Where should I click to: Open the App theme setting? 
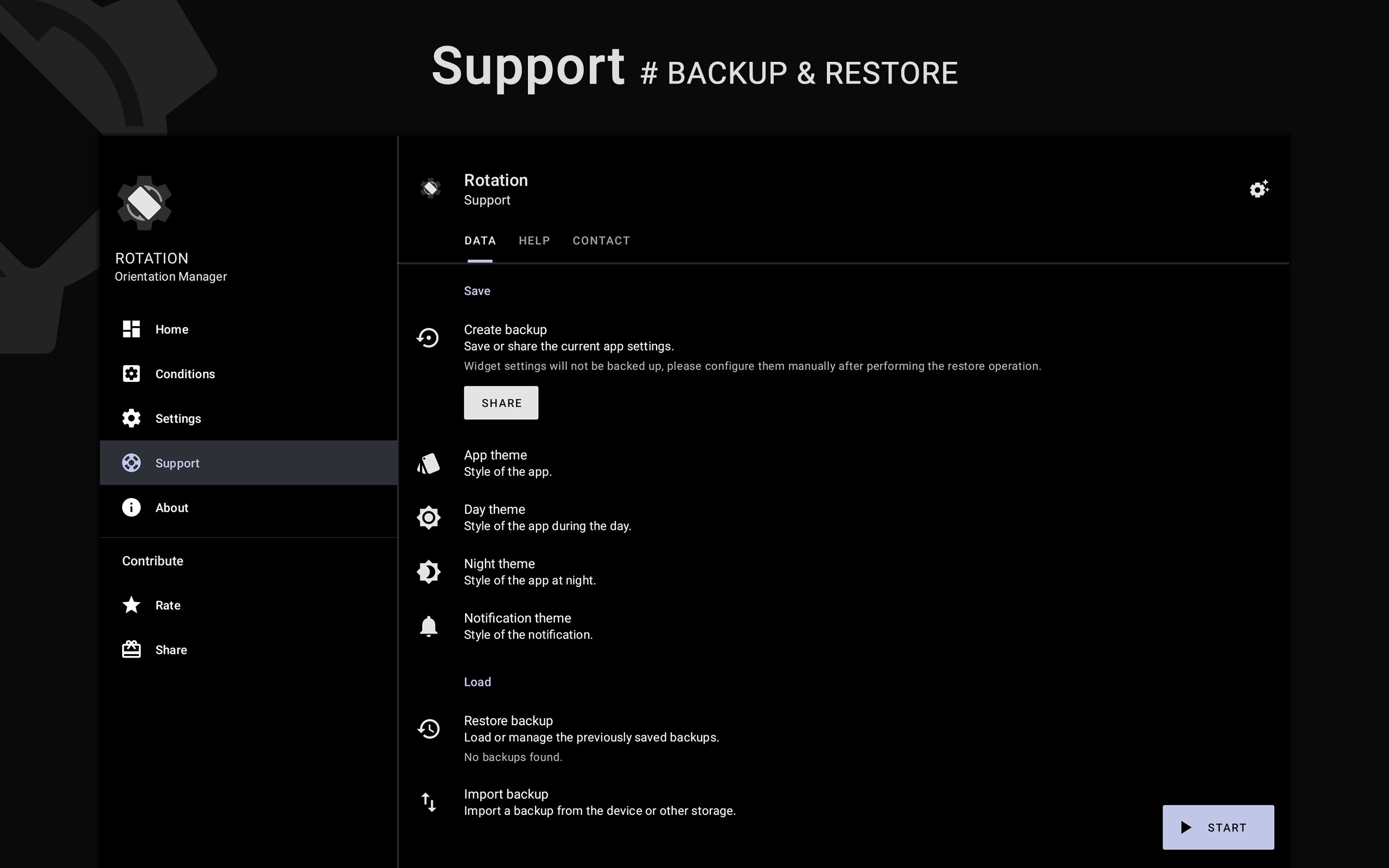(843, 463)
